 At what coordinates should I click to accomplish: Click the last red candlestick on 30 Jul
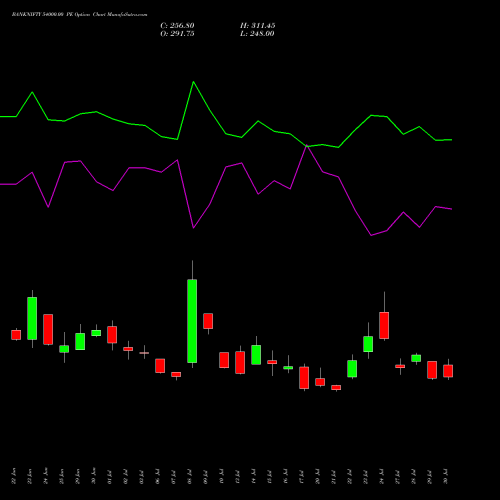coord(448,371)
